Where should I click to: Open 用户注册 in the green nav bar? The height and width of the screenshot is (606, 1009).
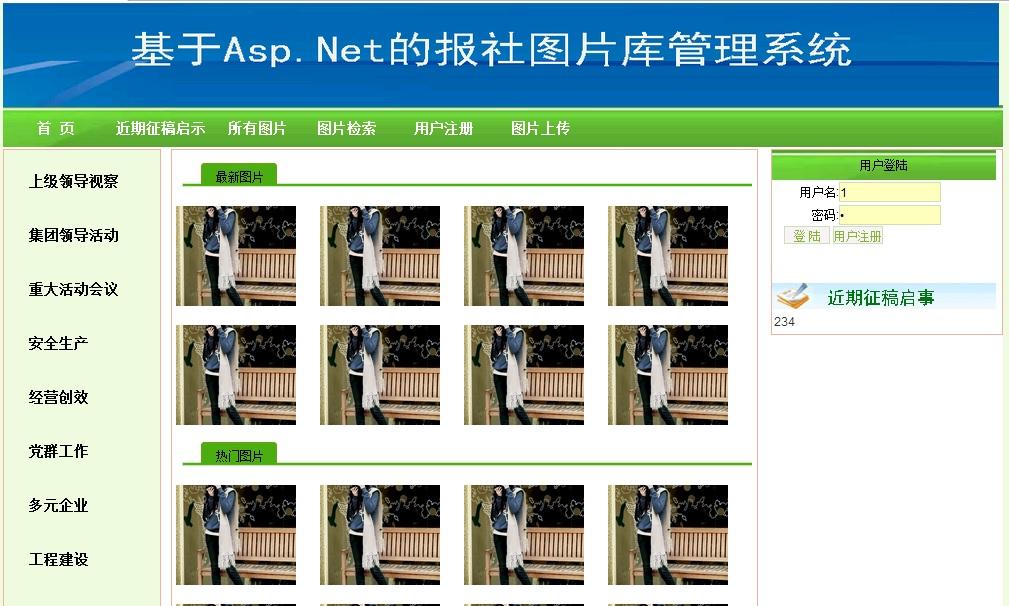coord(443,129)
